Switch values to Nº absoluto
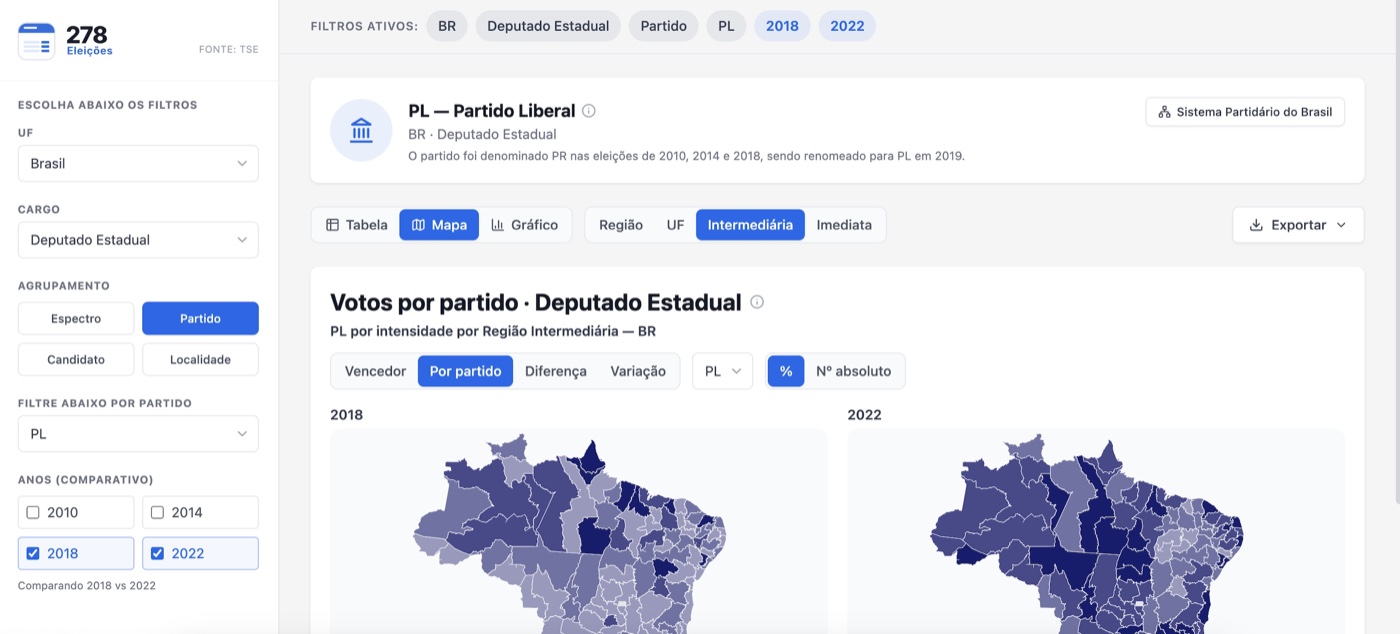This screenshot has width=1400, height=634. (853, 371)
